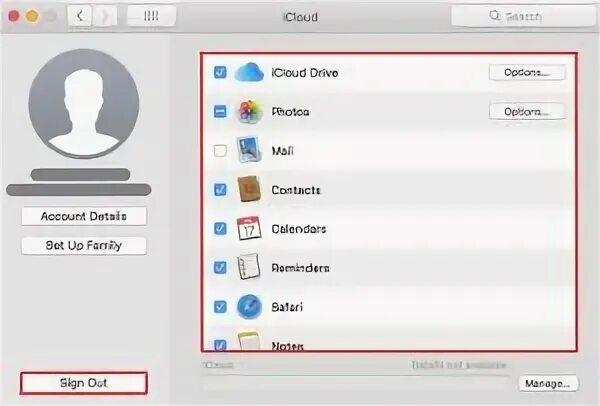Open Account Details

pyautogui.click(x=84, y=216)
